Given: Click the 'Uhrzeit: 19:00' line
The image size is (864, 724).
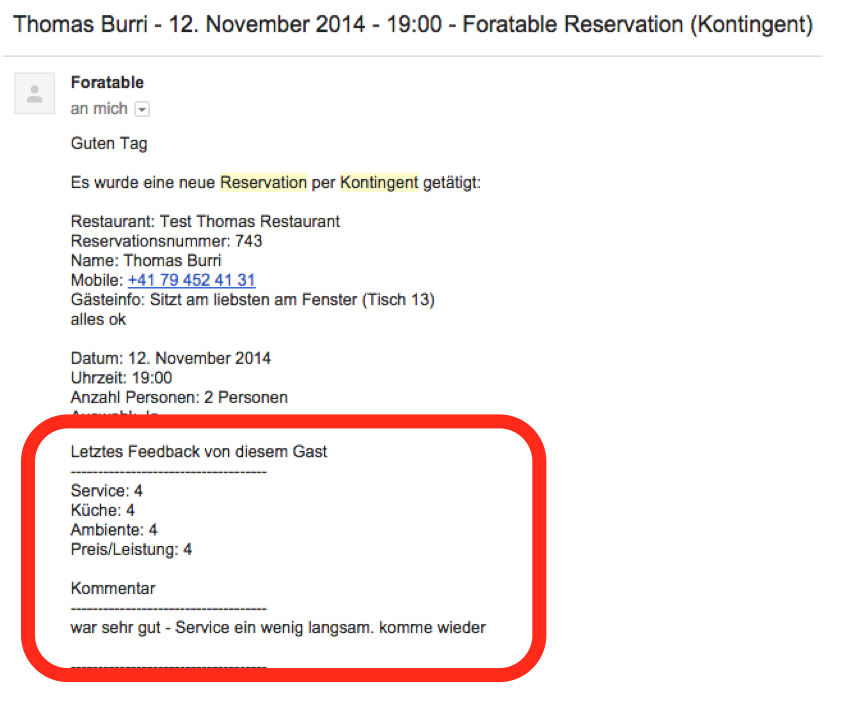Looking at the screenshot, I should 121,378.
